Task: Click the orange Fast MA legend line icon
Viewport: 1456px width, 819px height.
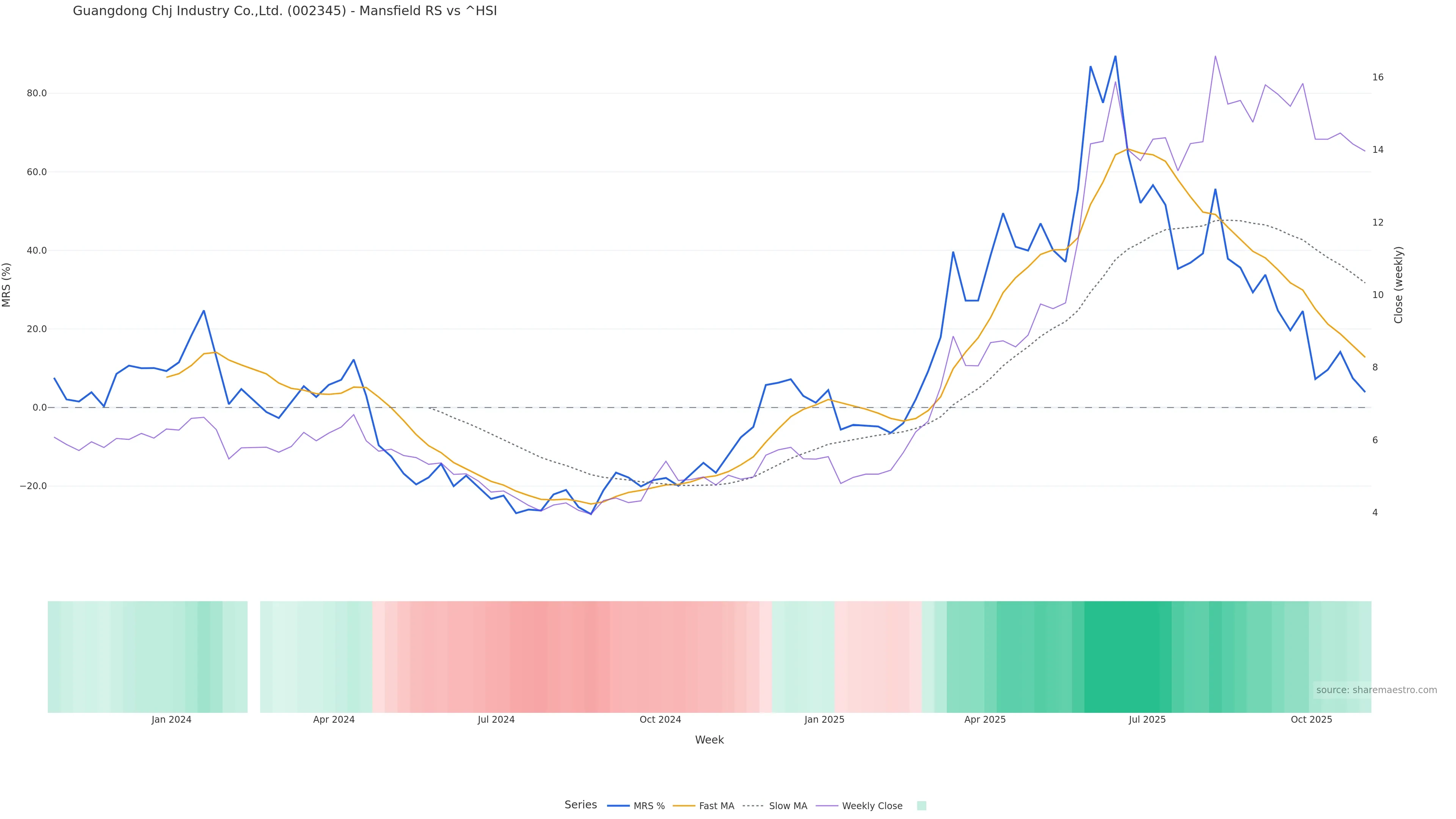Action: pyautogui.click(x=684, y=806)
